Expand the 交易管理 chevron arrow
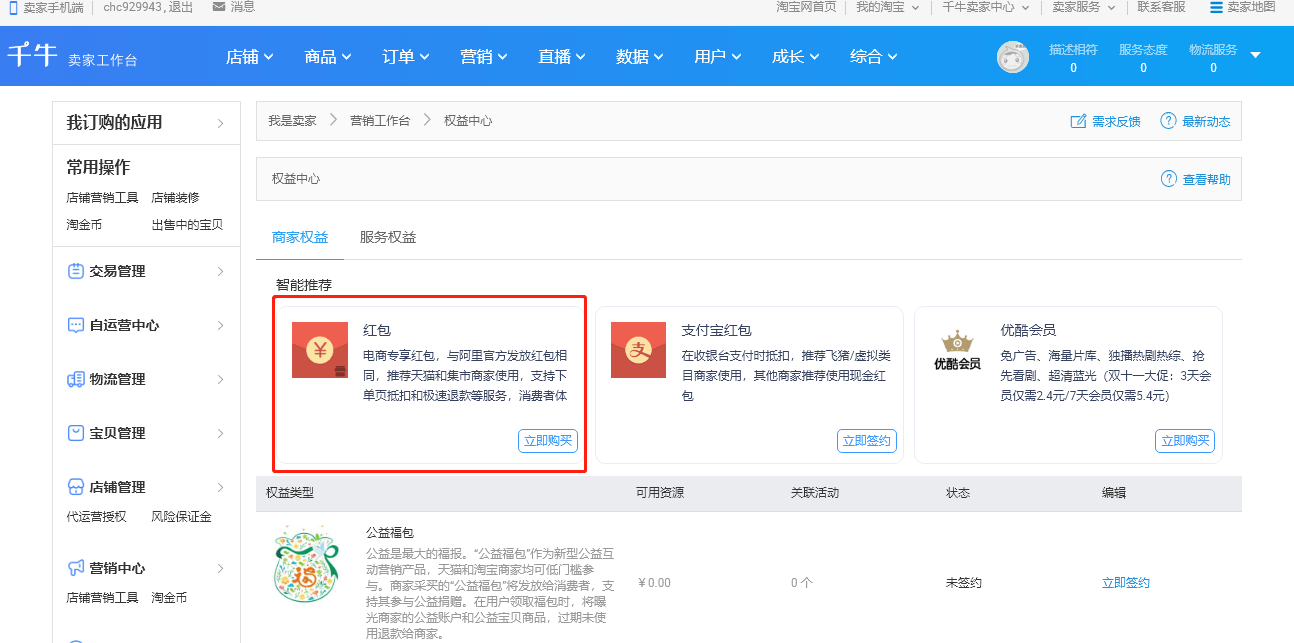 220,271
